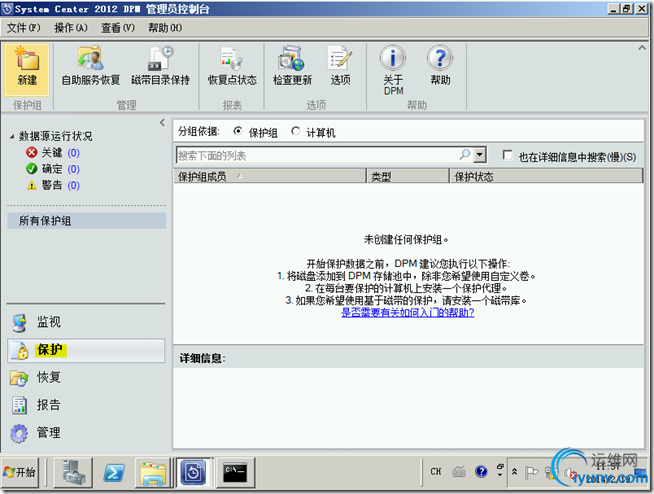Click the DPM console taskbar button
654x494 pixels.
[193, 472]
